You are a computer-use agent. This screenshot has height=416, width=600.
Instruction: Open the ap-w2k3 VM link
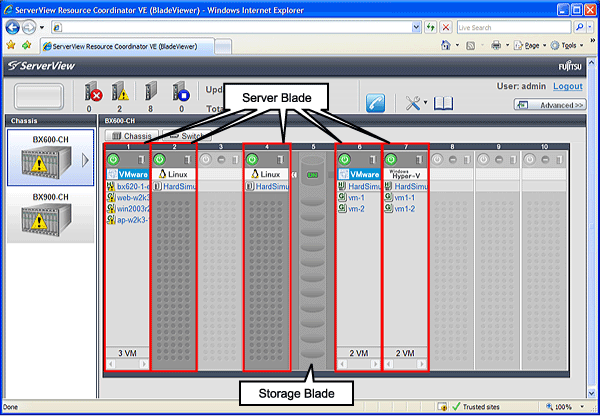tap(133, 220)
